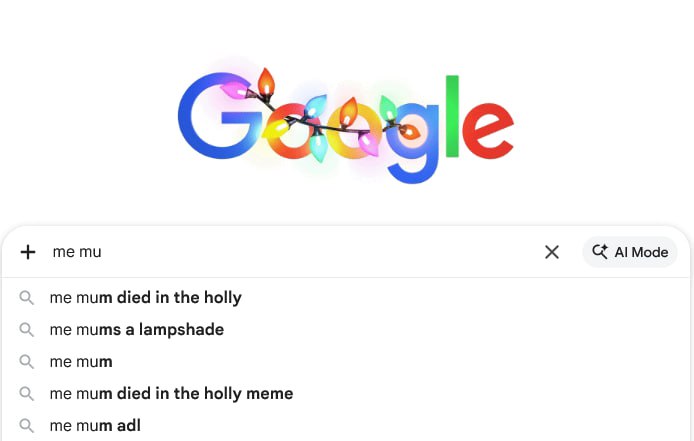
Task: Click the plus icon in search box
Action: [28, 252]
